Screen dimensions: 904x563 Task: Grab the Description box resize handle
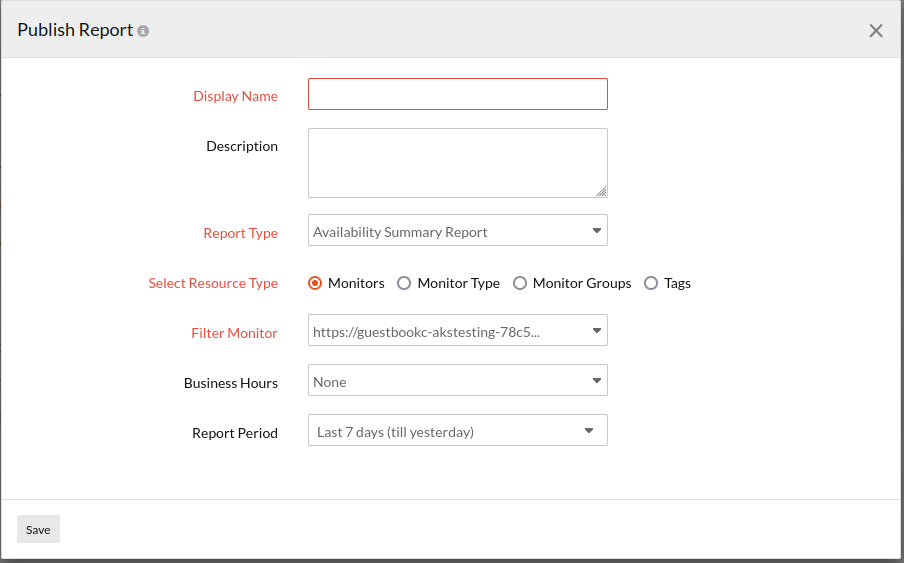[601, 191]
